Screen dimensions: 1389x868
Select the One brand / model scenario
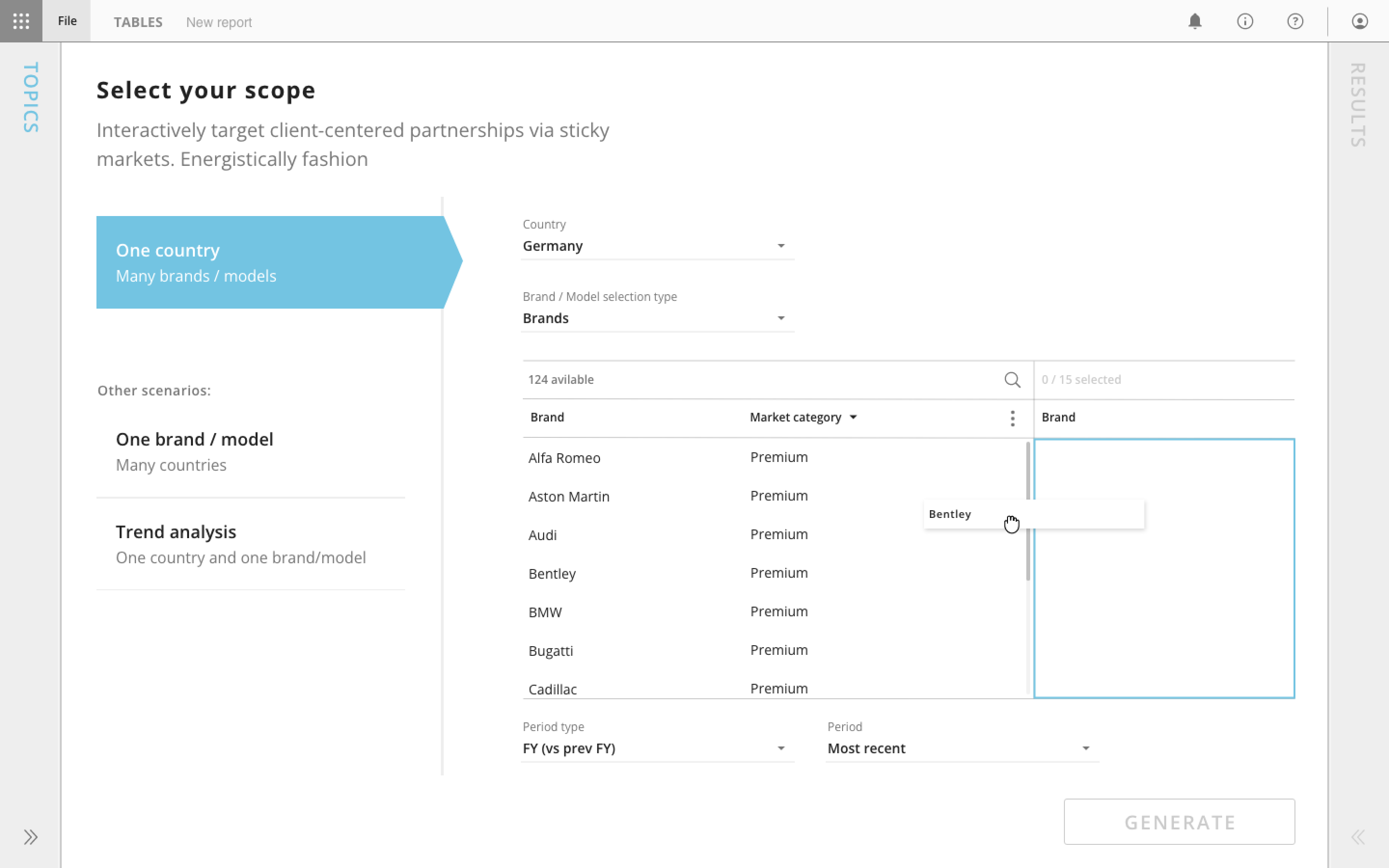click(x=251, y=451)
